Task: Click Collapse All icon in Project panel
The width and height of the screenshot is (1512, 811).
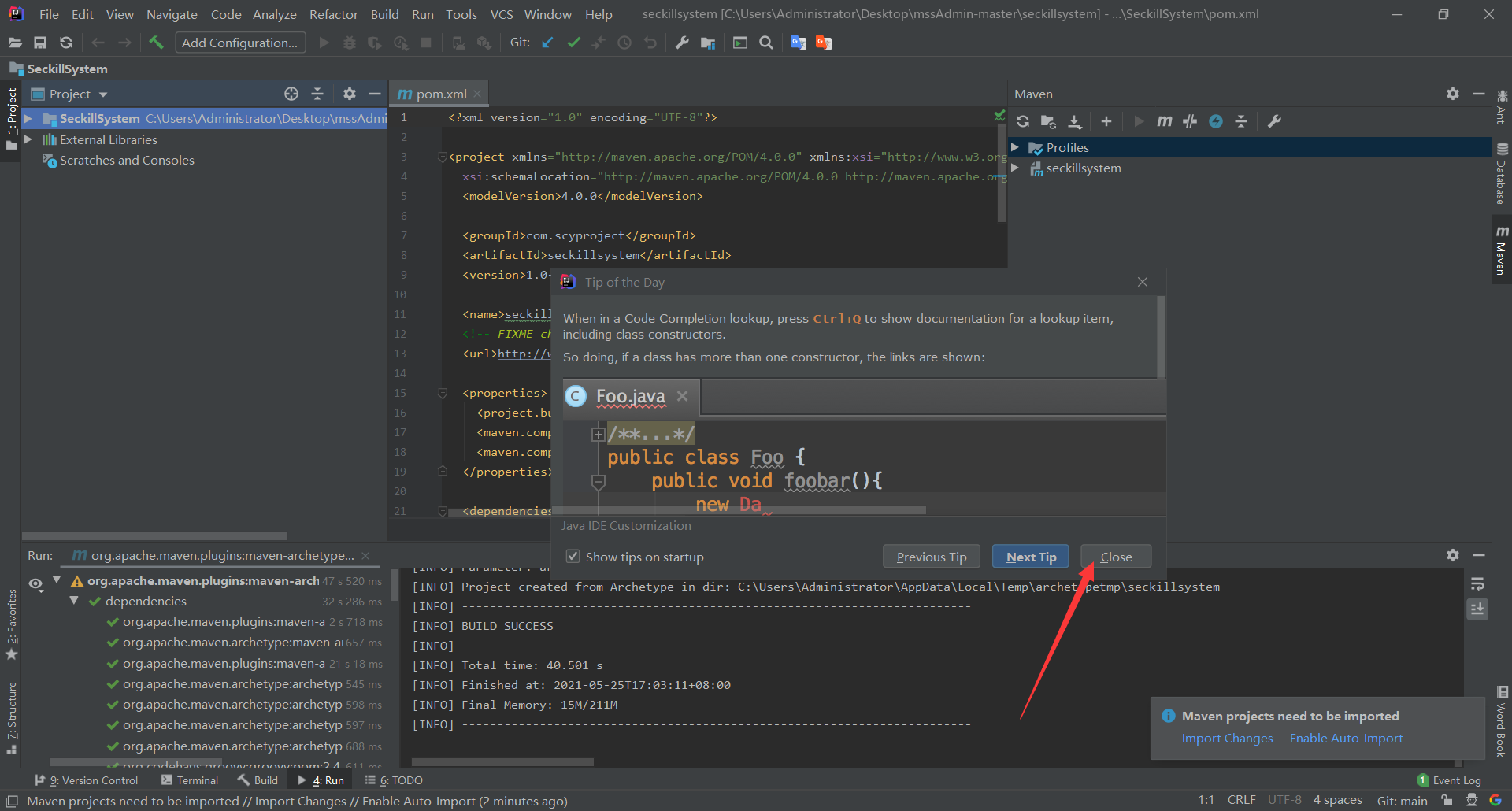Action: (317, 94)
